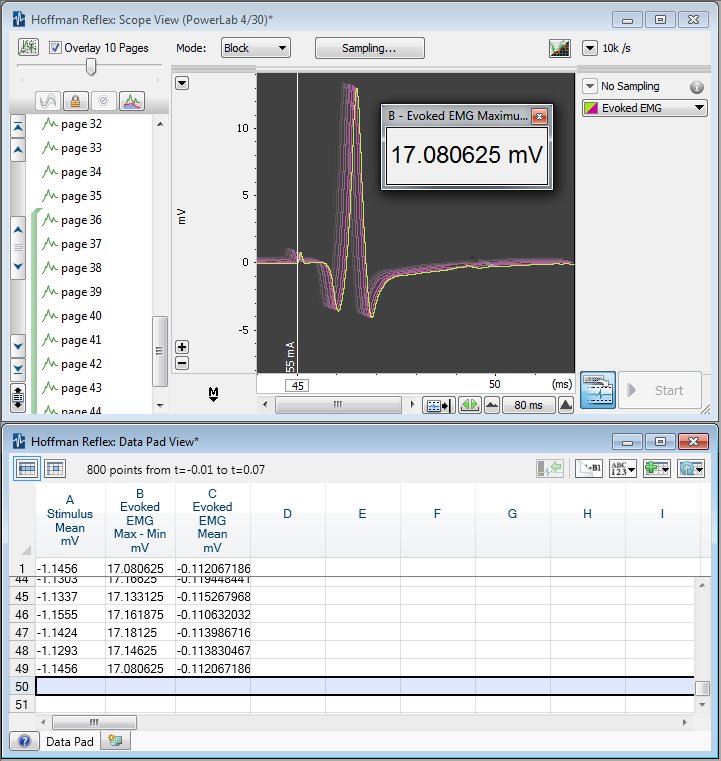721x761 pixels.
Task: Click the 80 ms time-width button
Action: point(529,405)
